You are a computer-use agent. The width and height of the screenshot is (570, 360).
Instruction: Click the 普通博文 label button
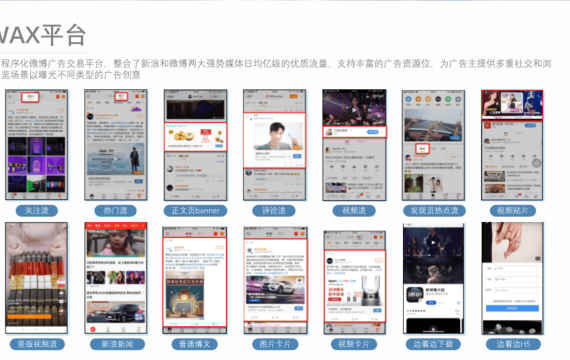[194, 344]
